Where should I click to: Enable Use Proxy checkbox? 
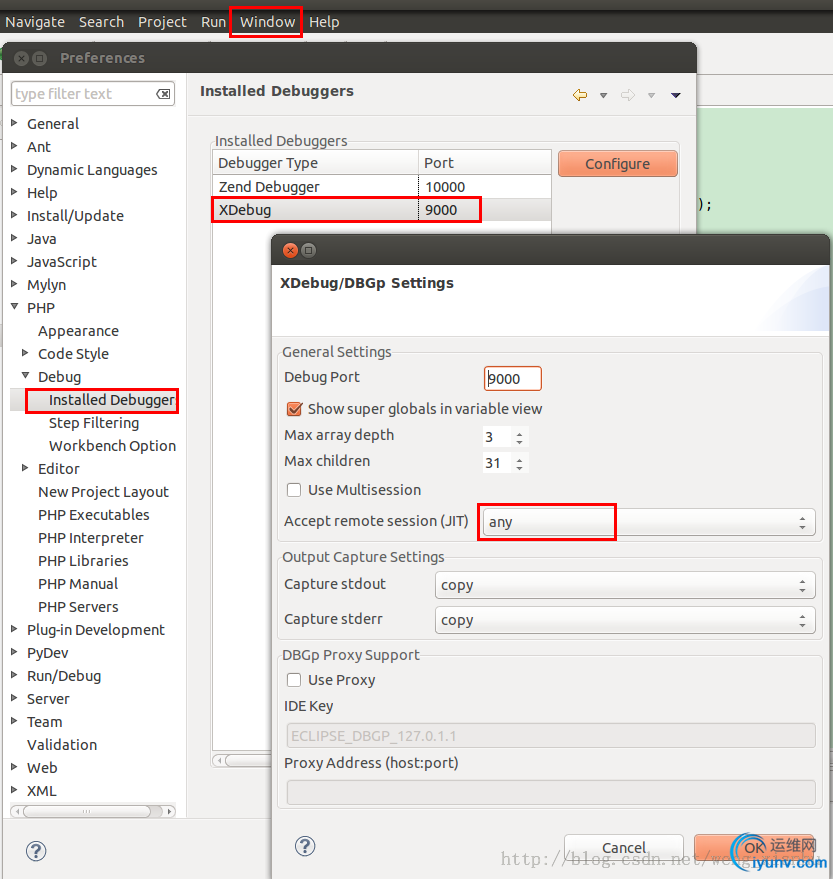pyautogui.click(x=294, y=680)
